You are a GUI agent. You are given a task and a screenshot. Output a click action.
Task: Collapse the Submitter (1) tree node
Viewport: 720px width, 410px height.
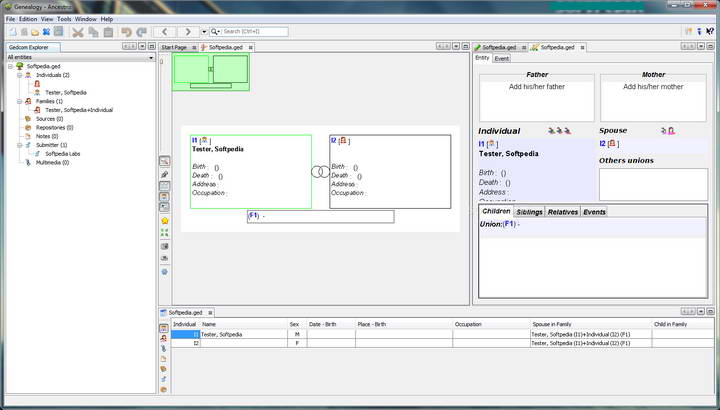coord(19,145)
